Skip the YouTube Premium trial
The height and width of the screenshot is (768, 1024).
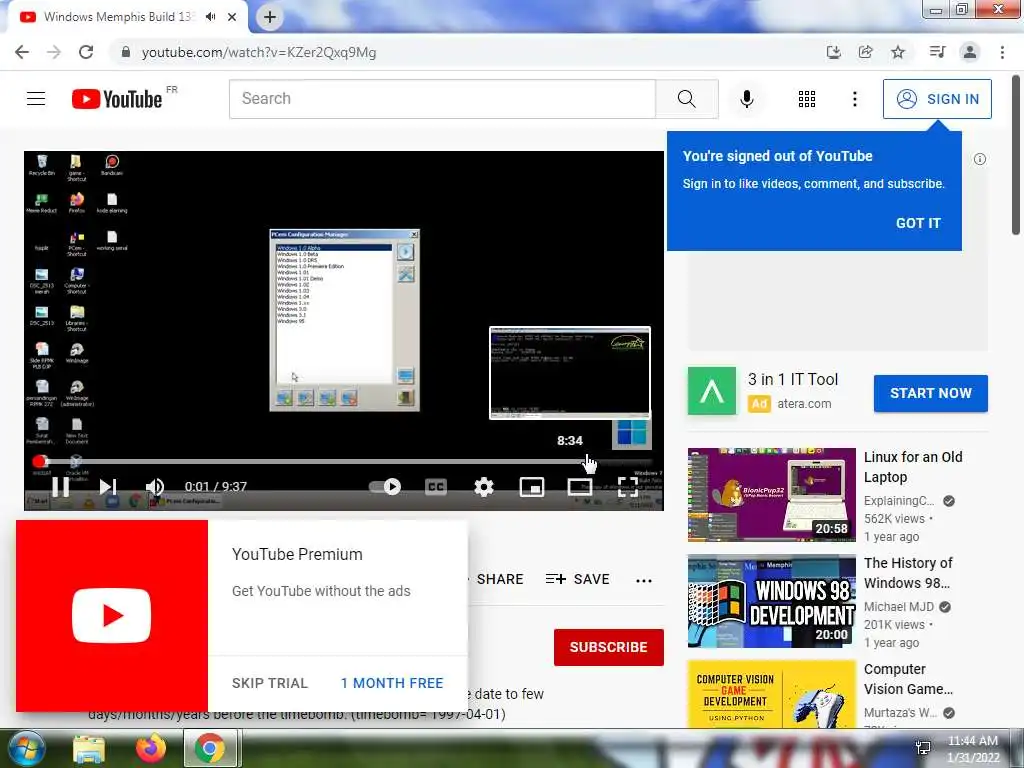[270, 683]
